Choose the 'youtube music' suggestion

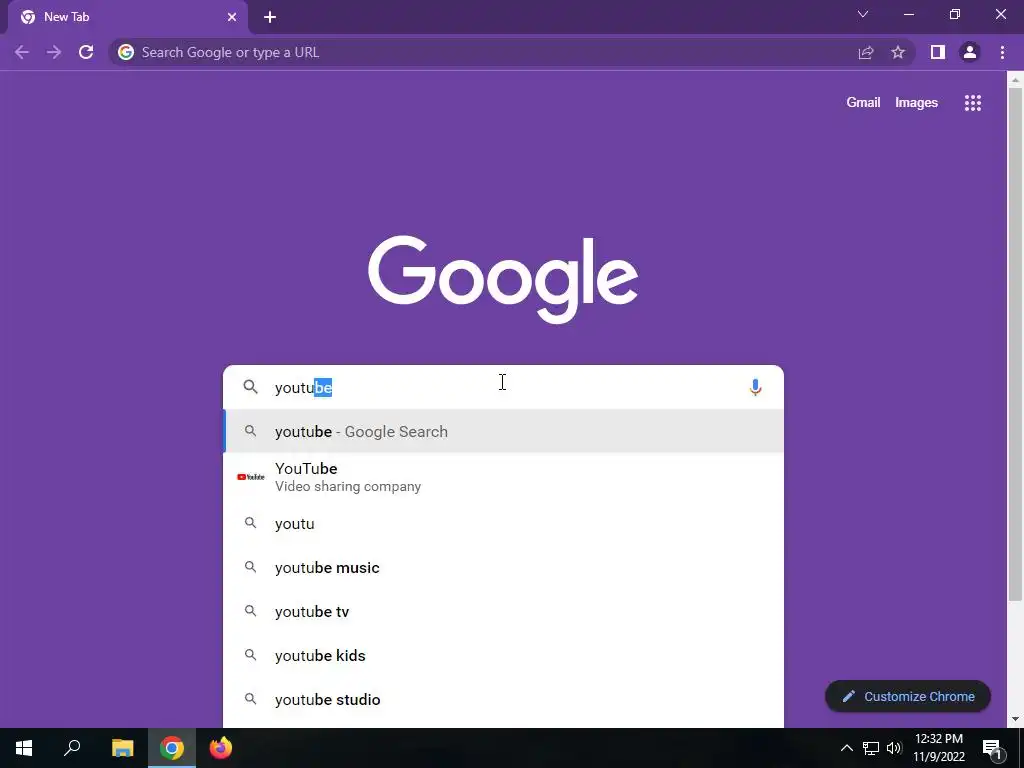tap(504, 568)
